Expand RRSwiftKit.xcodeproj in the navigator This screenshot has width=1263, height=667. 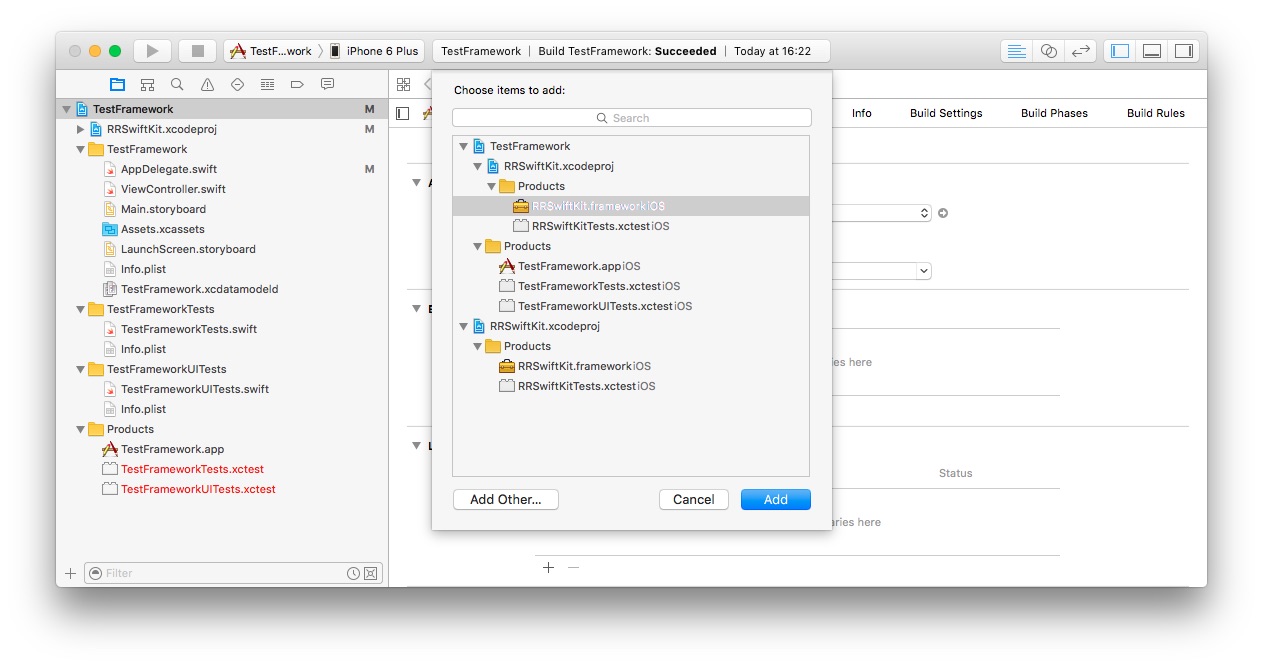coord(81,129)
